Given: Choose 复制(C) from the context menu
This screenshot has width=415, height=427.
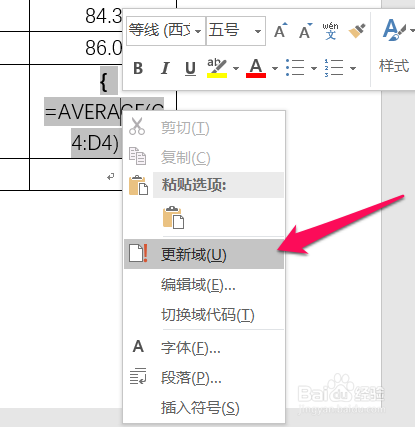Looking at the screenshot, I should (x=204, y=157).
